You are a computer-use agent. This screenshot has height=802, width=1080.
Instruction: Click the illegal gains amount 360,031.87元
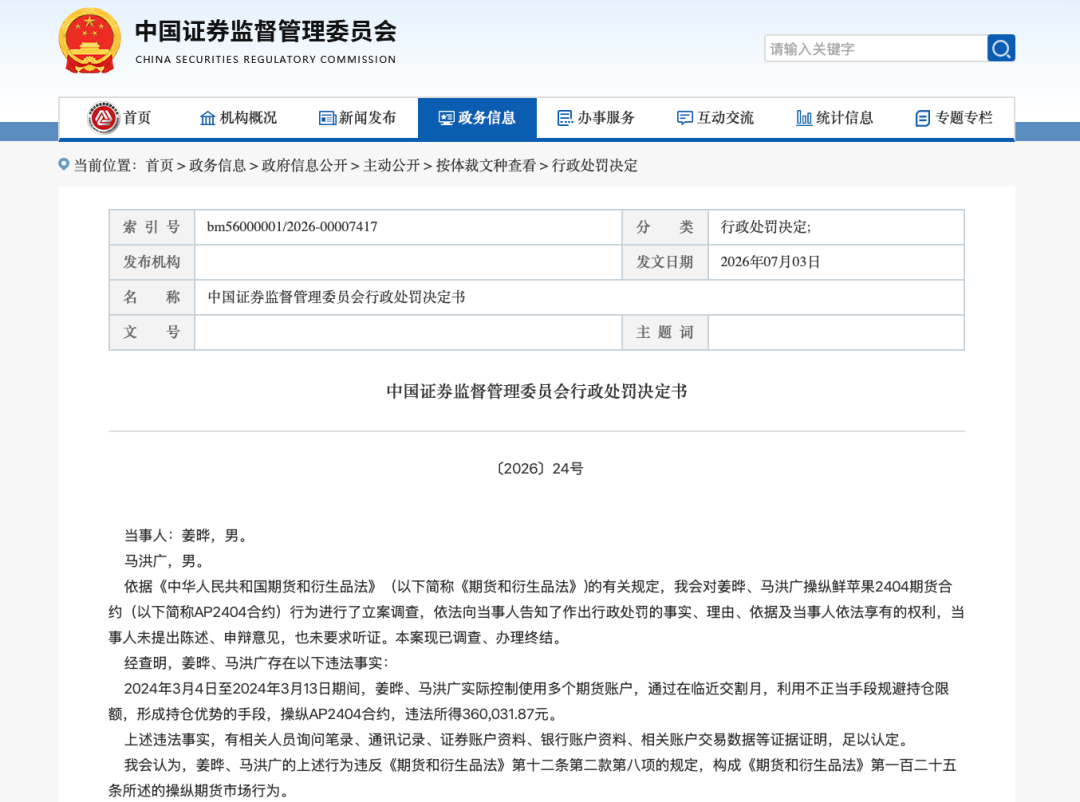505,714
